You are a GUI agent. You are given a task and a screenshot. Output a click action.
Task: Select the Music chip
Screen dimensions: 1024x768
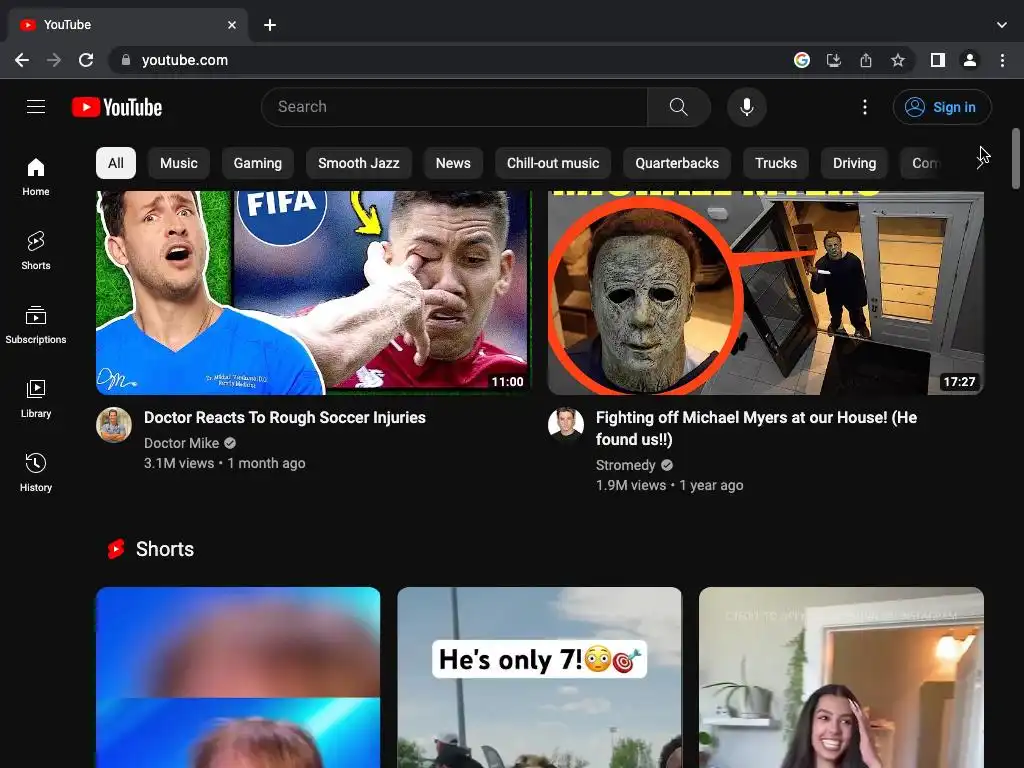[x=179, y=163]
